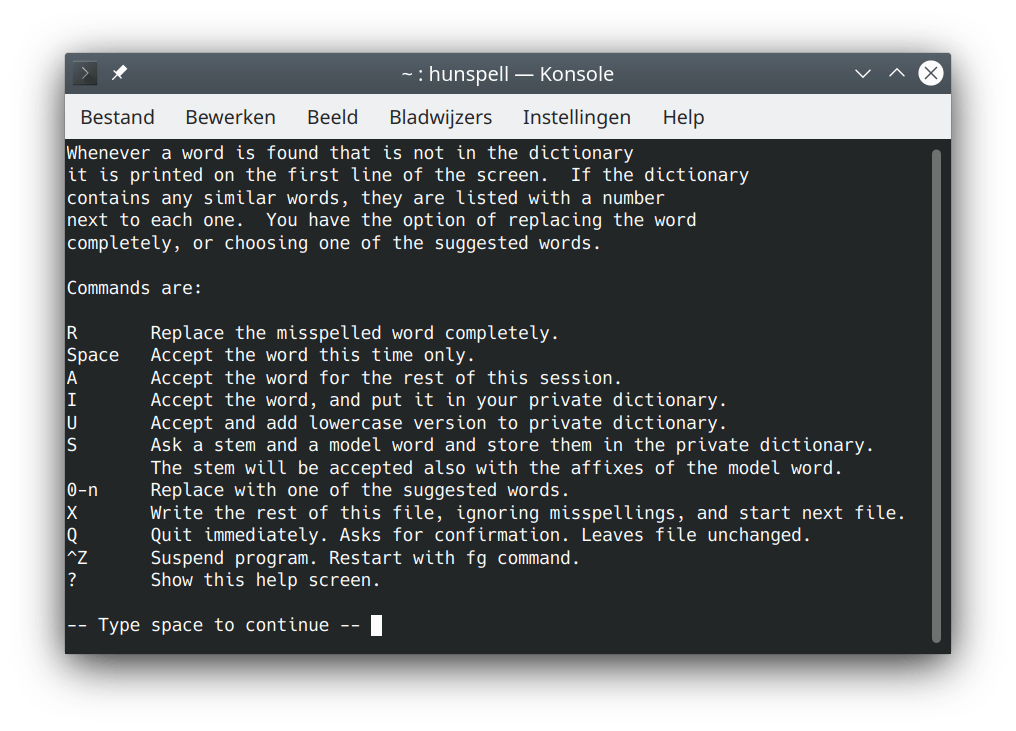The image size is (1016, 731).
Task: Click the "Commands are:" heading text
Action: (134, 288)
